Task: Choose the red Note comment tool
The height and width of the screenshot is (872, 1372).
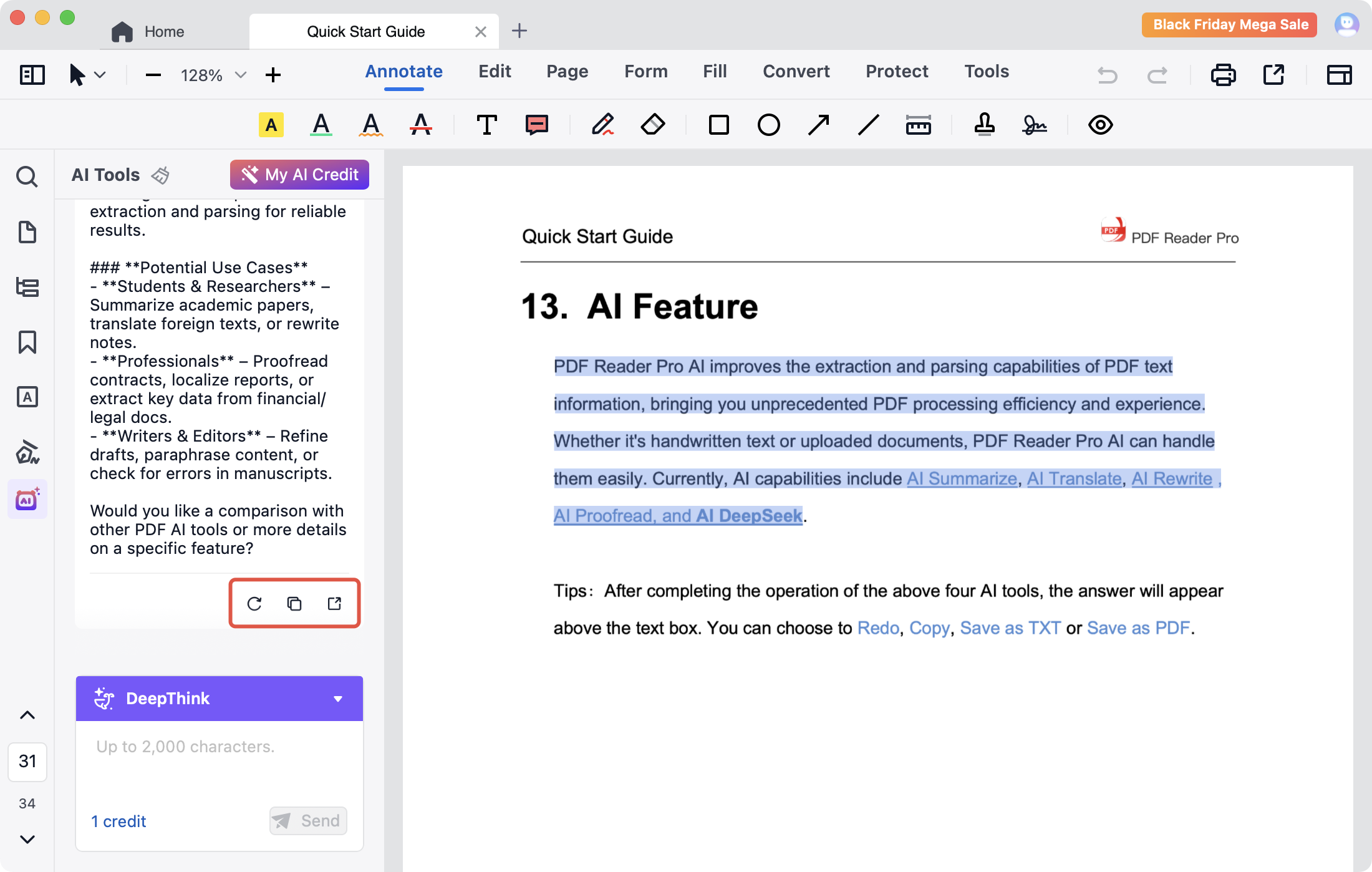Action: tap(536, 125)
